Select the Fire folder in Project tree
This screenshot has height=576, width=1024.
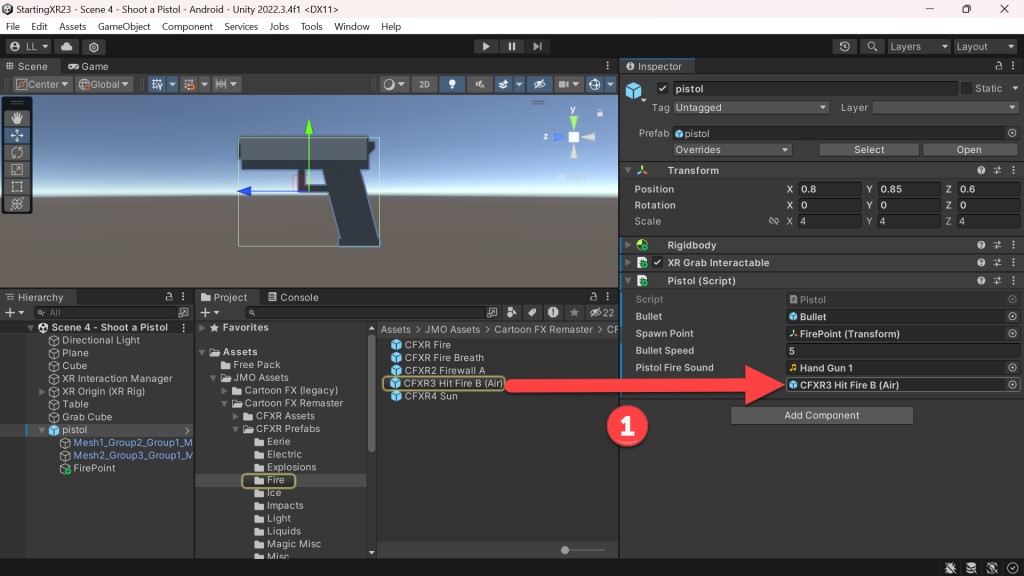click(x=275, y=480)
